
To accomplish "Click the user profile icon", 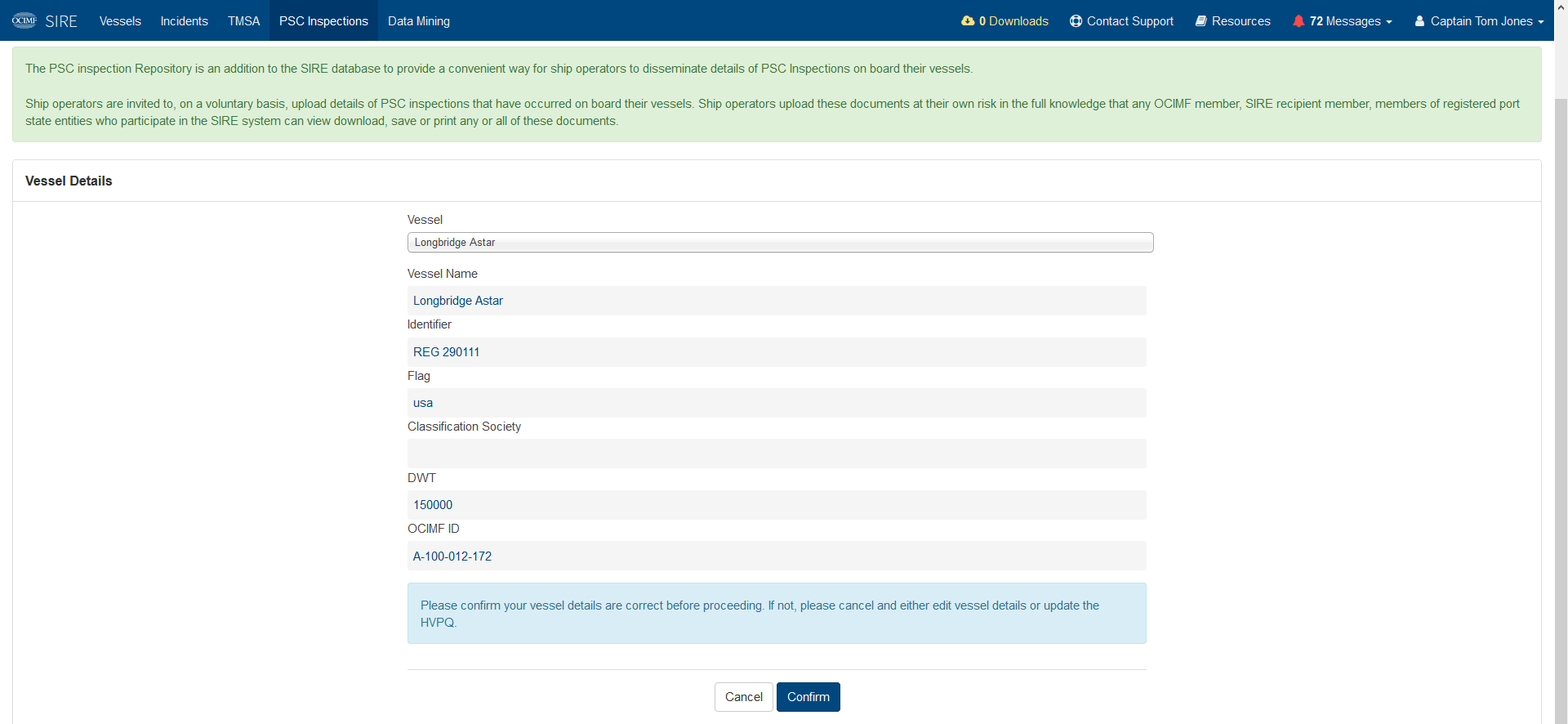I will (x=1419, y=21).
